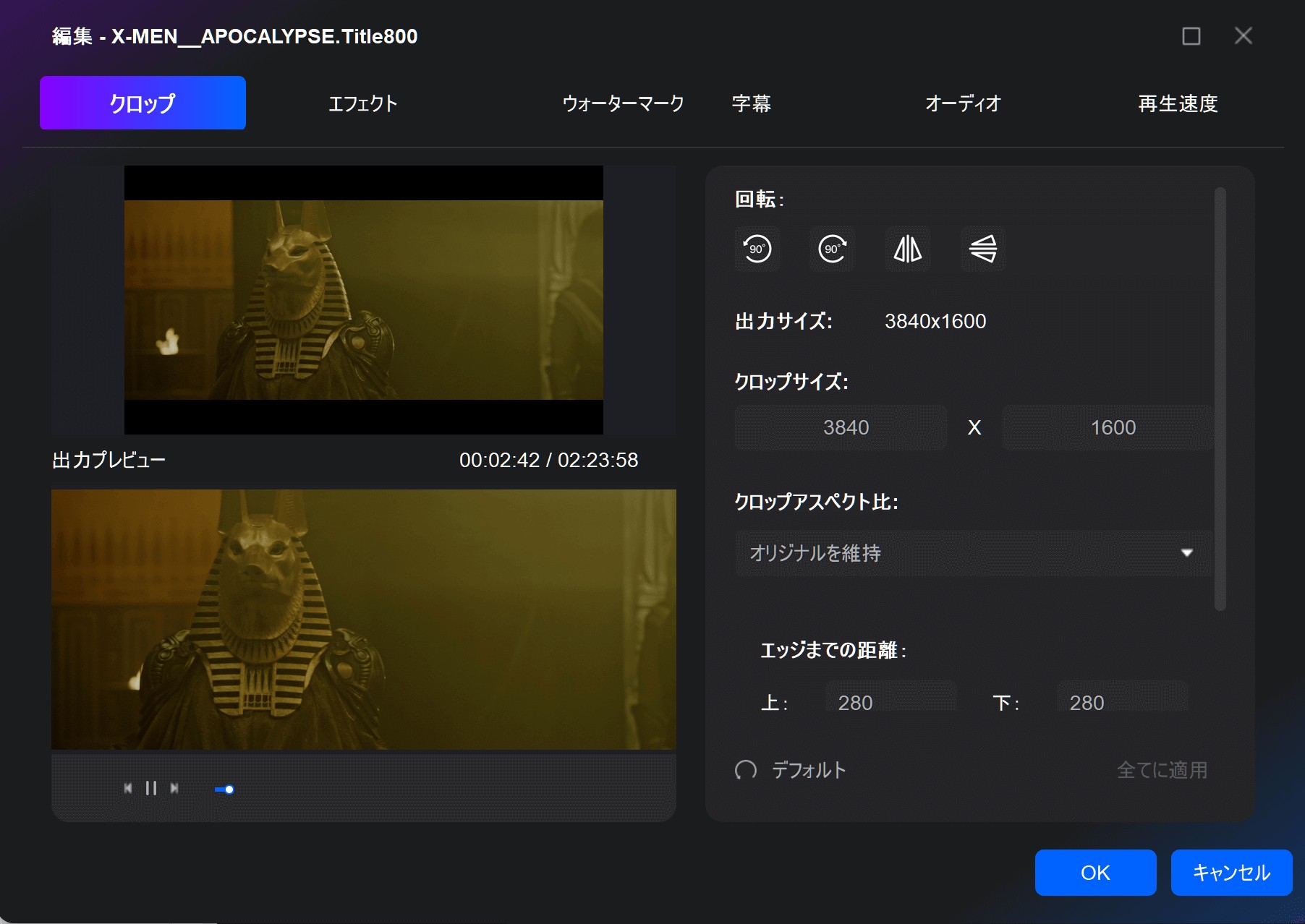Viewport: 1305px width, 924px height.
Task: Click the 出力プレビュー video frame
Action: [364, 620]
